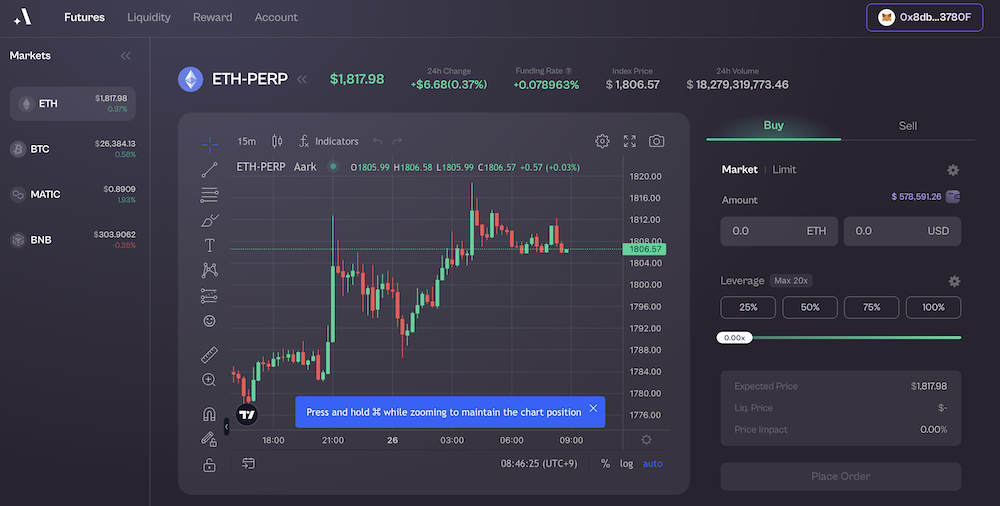
Task: Open the chart patterns tool
Action: point(209,271)
